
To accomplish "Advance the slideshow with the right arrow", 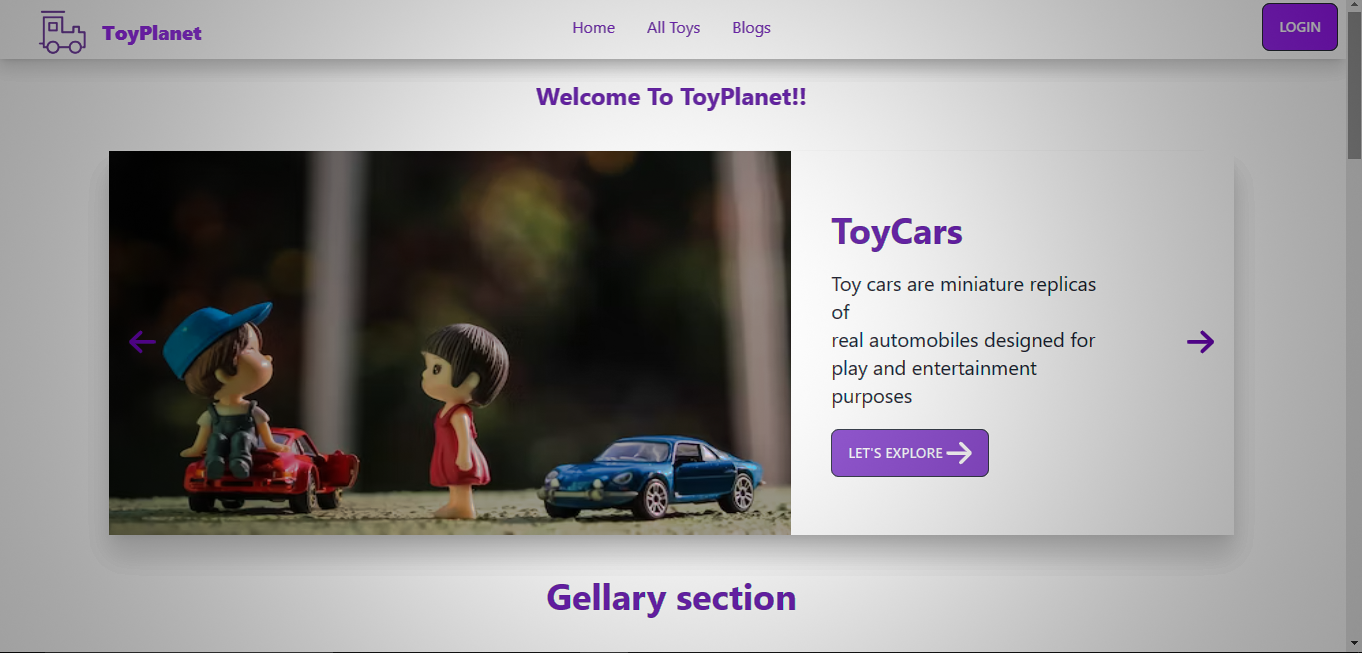I will click(1200, 342).
